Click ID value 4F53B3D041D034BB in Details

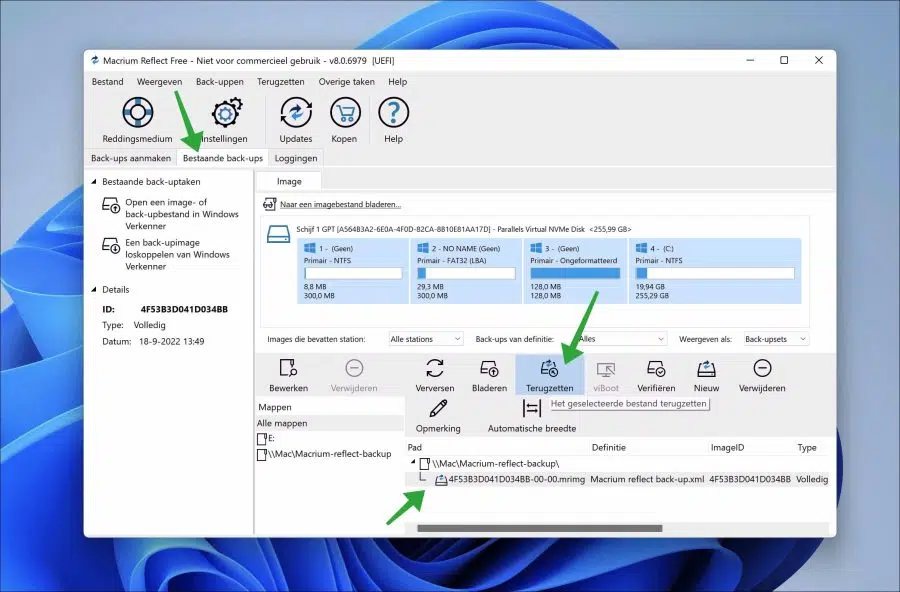[184, 309]
